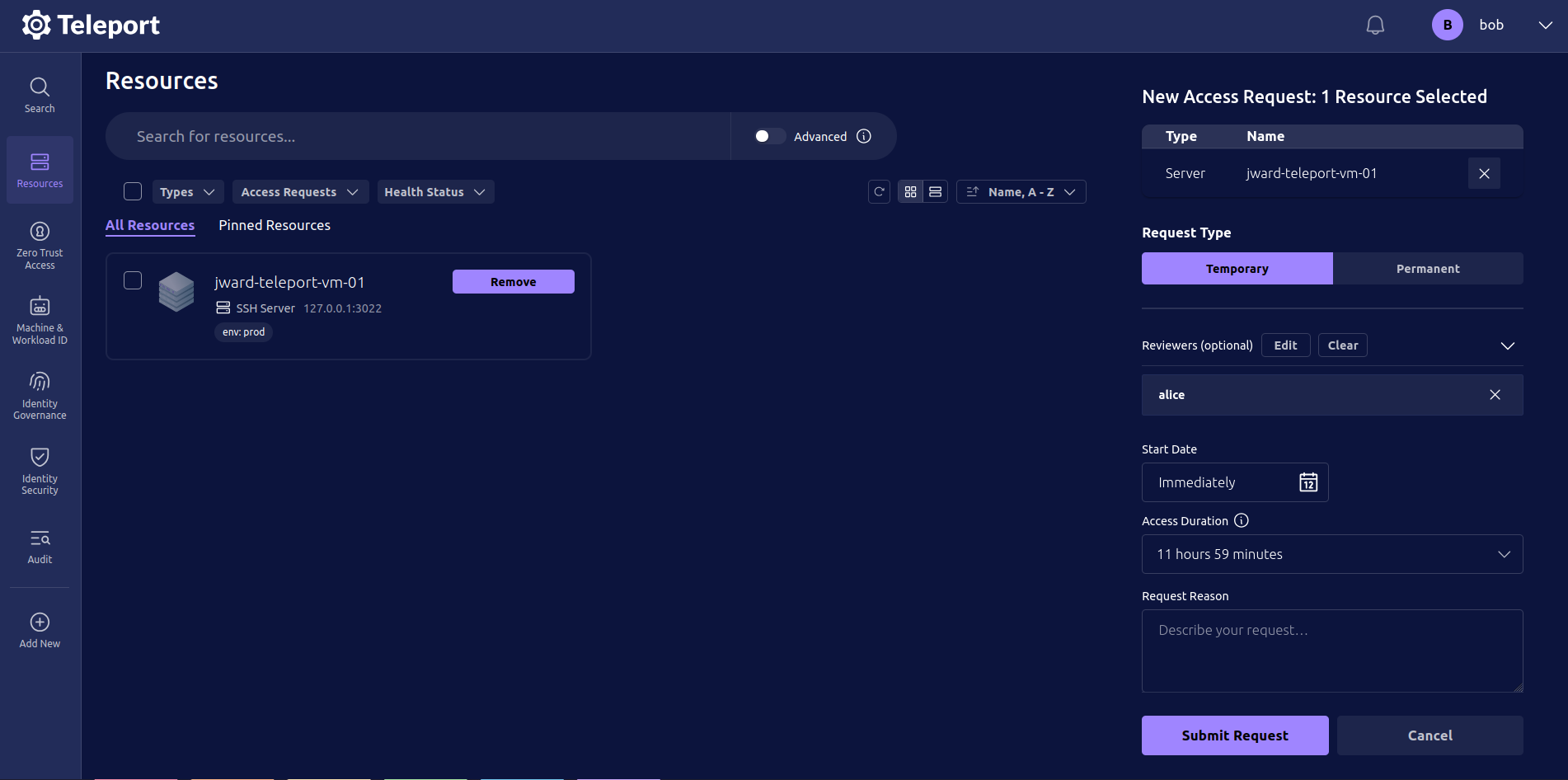Check the select-all resources checkbox

pos(132,190)
